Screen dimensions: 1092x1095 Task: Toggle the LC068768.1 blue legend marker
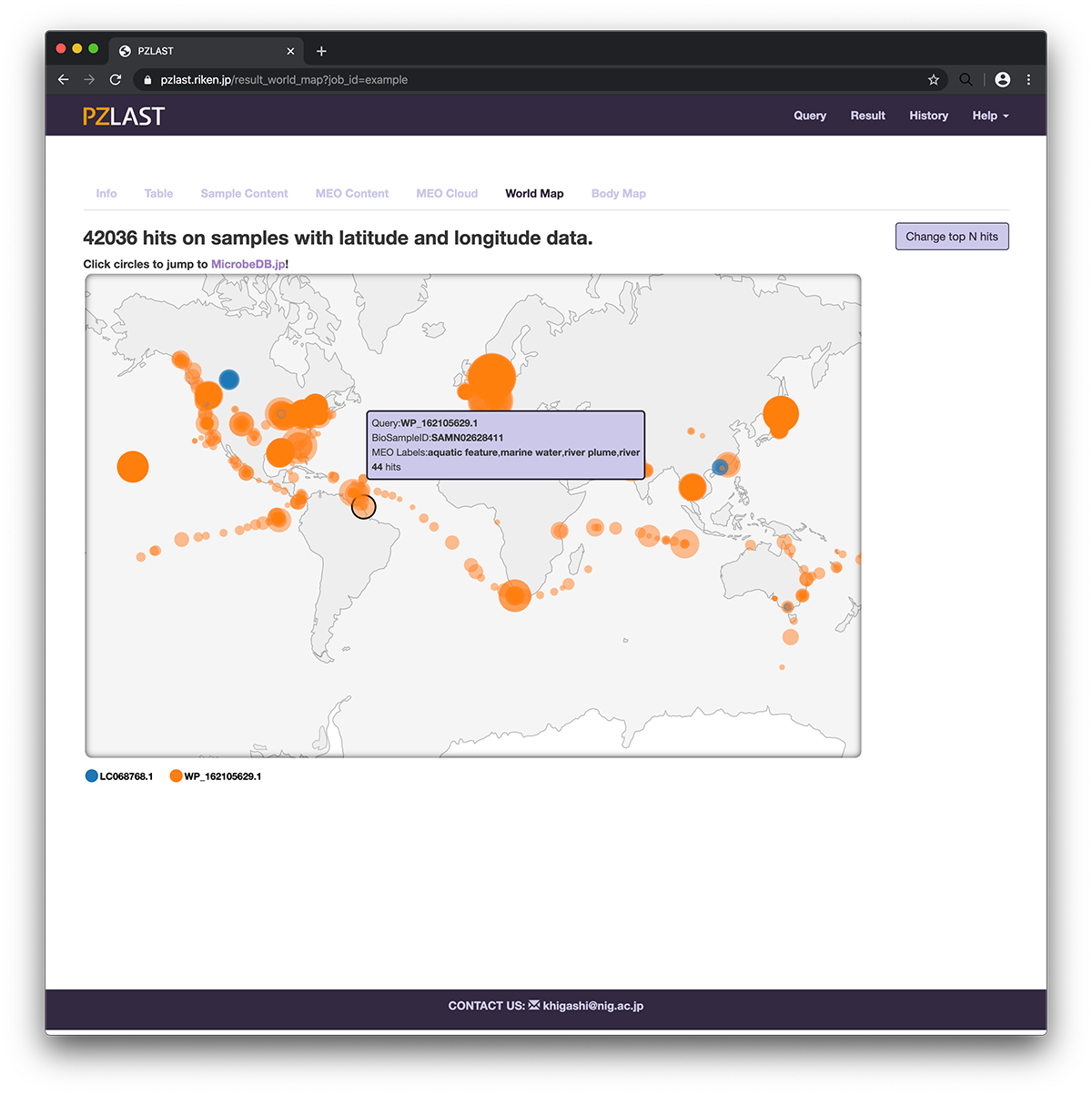pos(92,776)
